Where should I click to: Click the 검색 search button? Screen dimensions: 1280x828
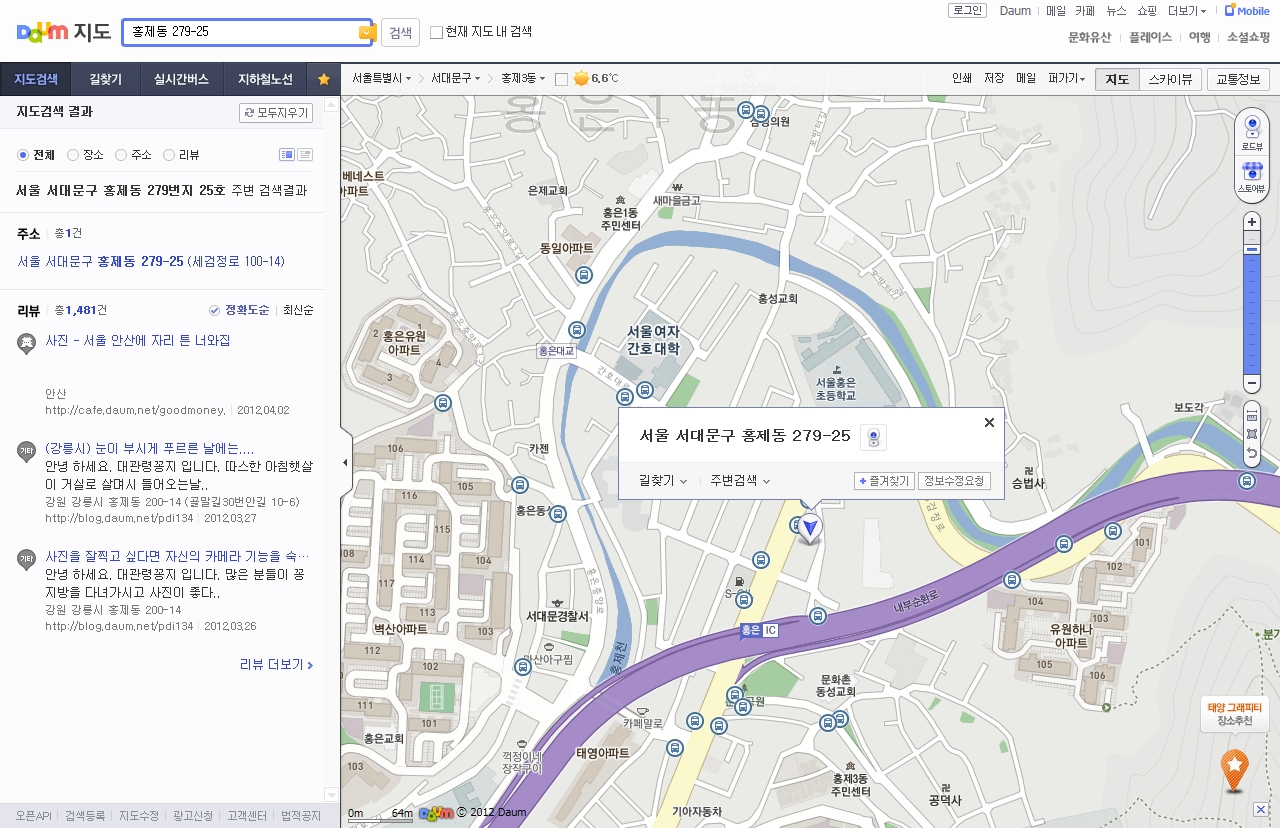pos(400,32)
